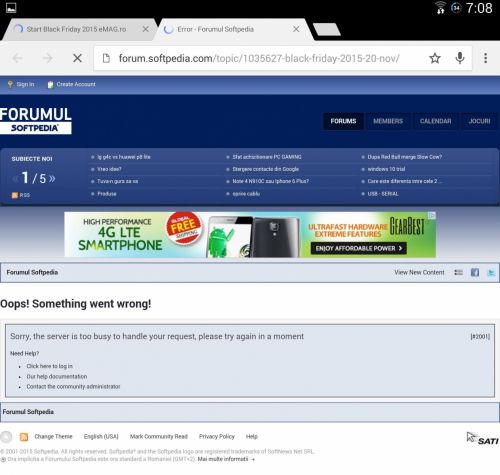The image size is (500, 475).
Task: Open Chrome three-dot overflow menu
Action: pos(485,58)
